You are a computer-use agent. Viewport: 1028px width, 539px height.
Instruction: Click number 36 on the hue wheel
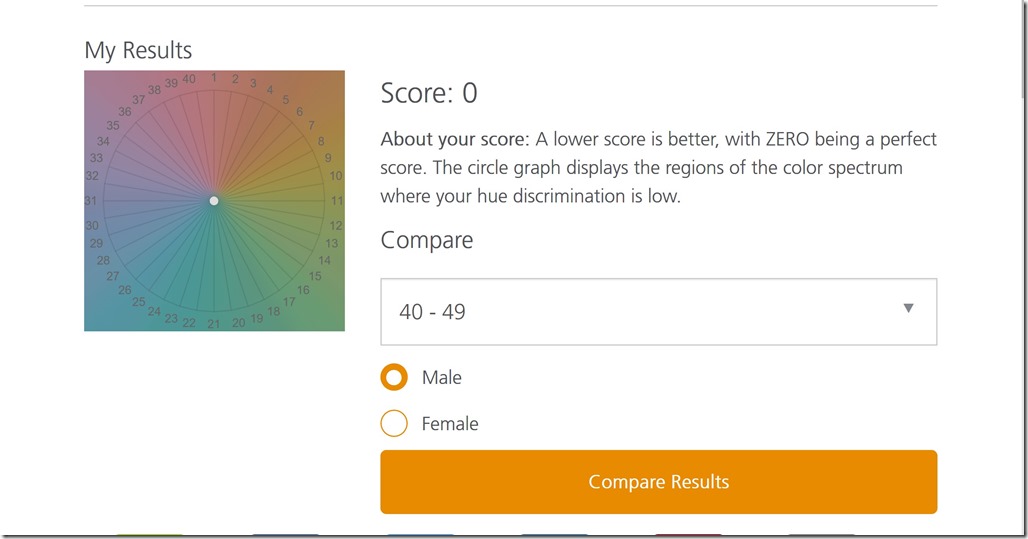(x=125, y=112)
